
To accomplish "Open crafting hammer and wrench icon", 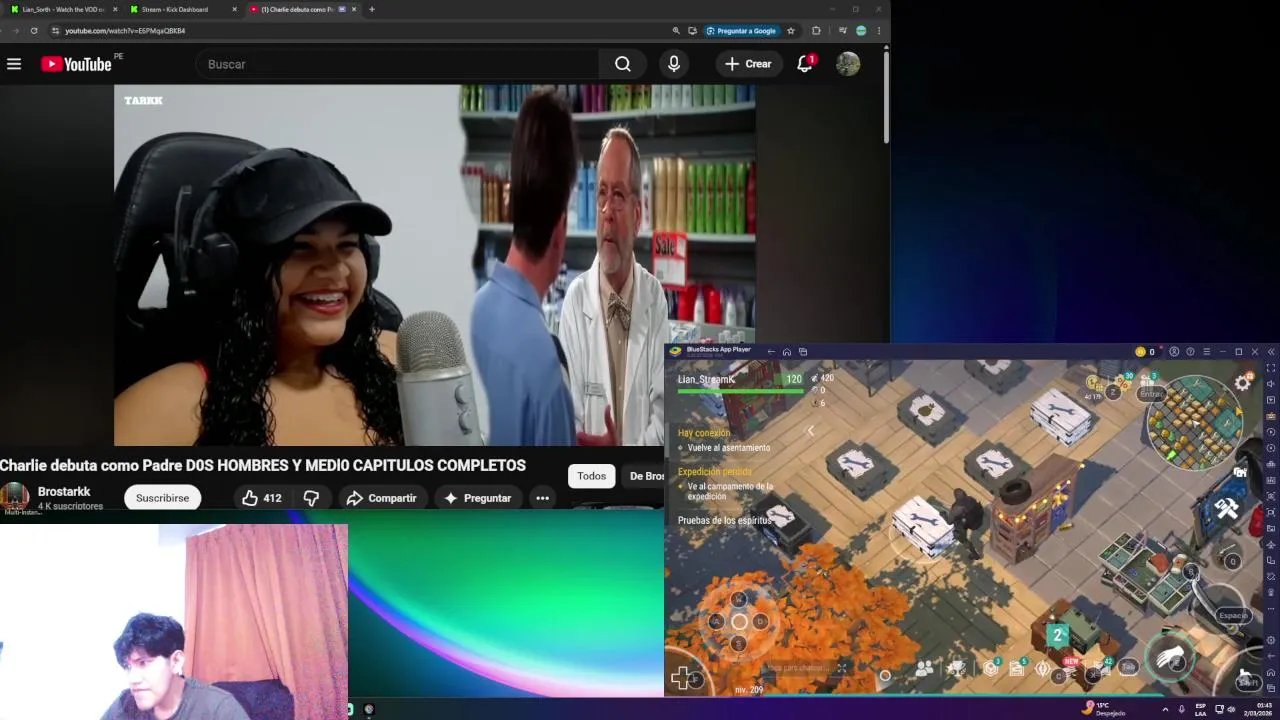I will point(1227,509).
